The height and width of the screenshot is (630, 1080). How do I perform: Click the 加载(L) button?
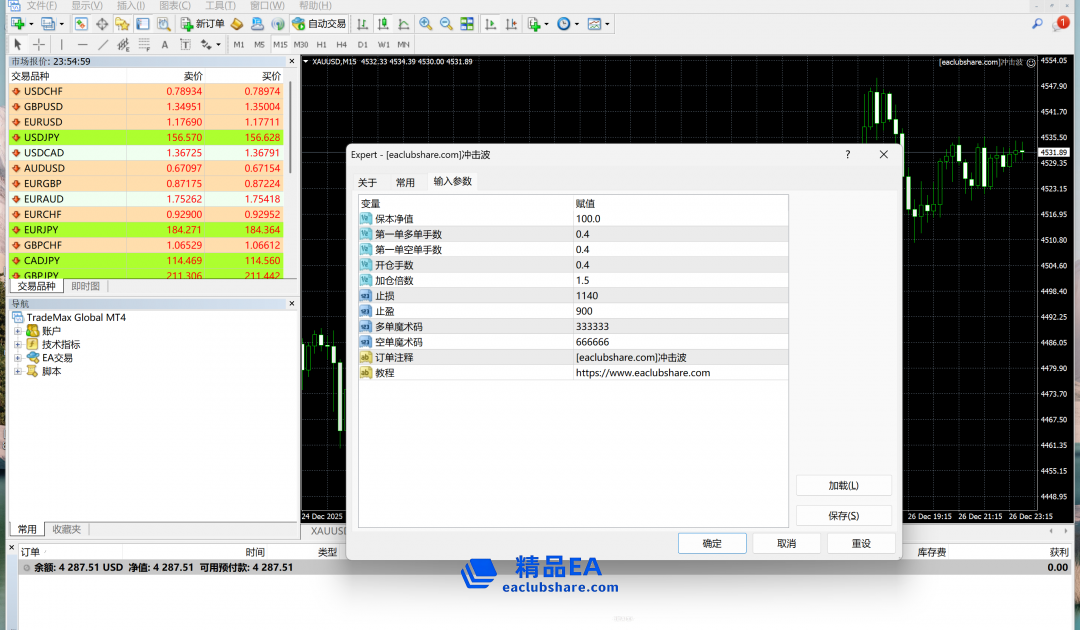tap(843, 485)
